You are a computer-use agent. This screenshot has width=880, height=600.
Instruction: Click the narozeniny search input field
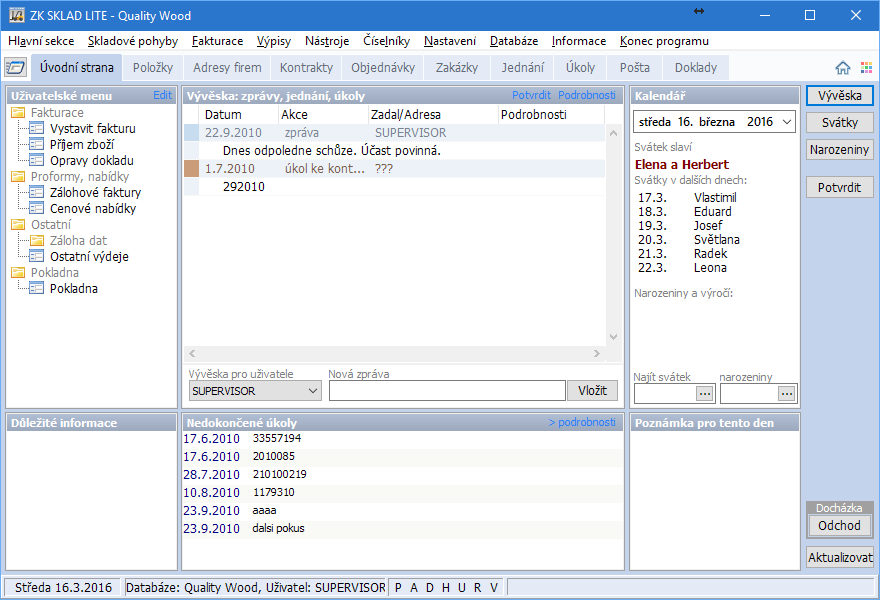(749, 393)
